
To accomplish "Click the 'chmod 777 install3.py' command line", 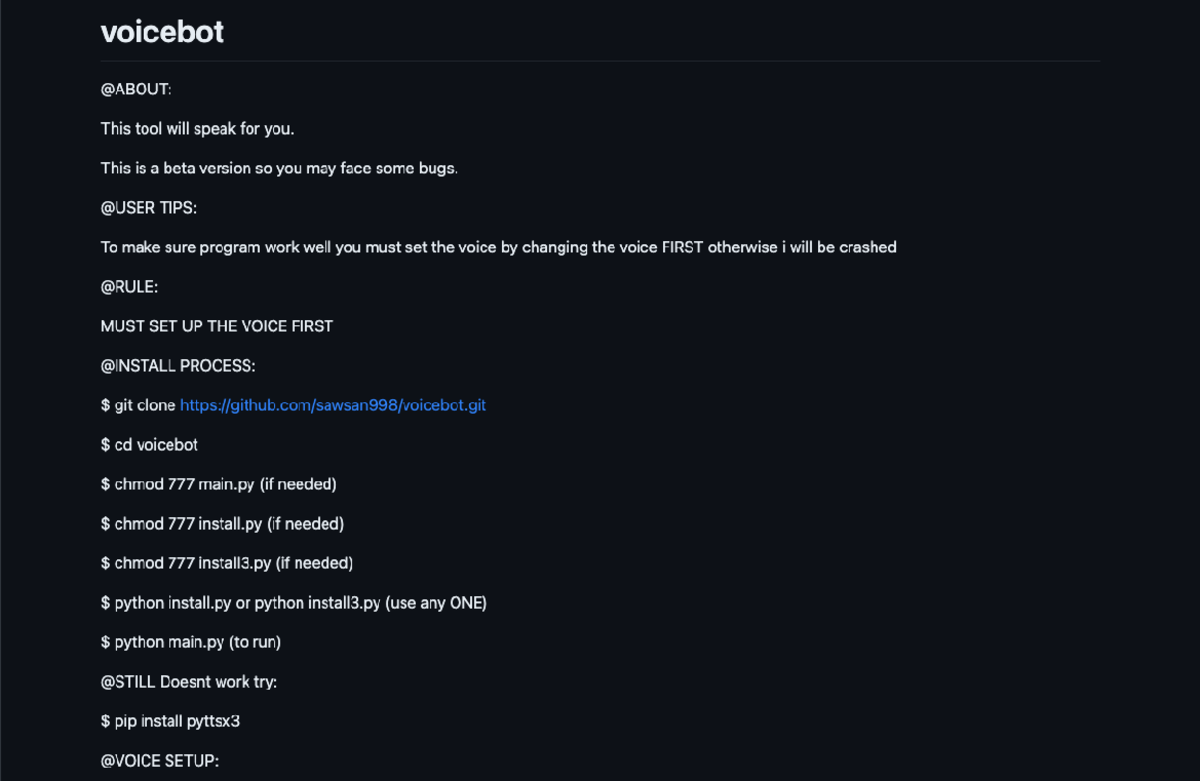I will click(x=227, y=563).
